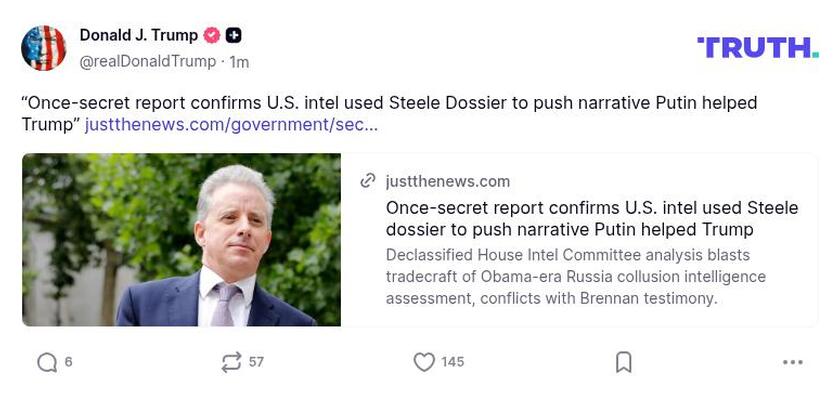
Task: Click the red verified checkmark badge
Action: click(212, 36)
